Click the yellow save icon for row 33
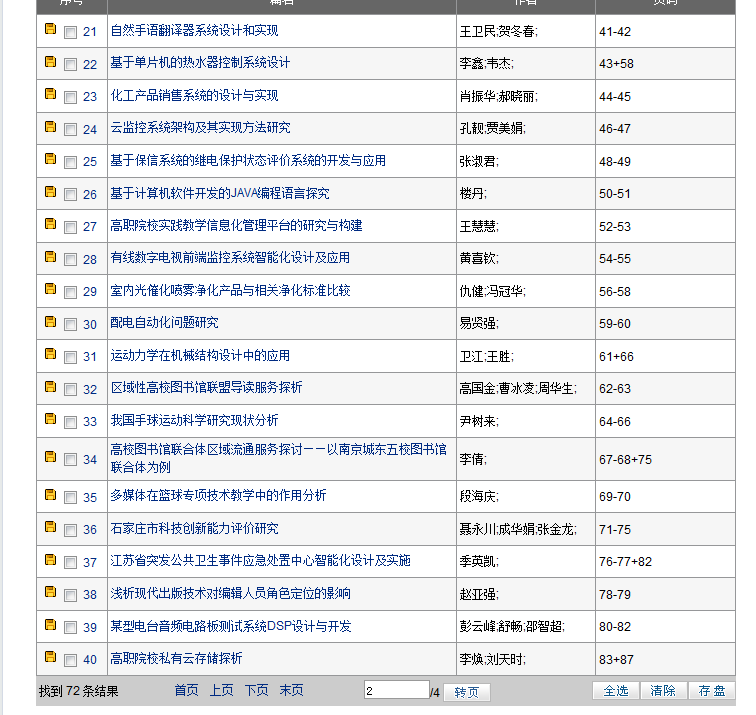756x715 pixels. [x=50, y=419]
